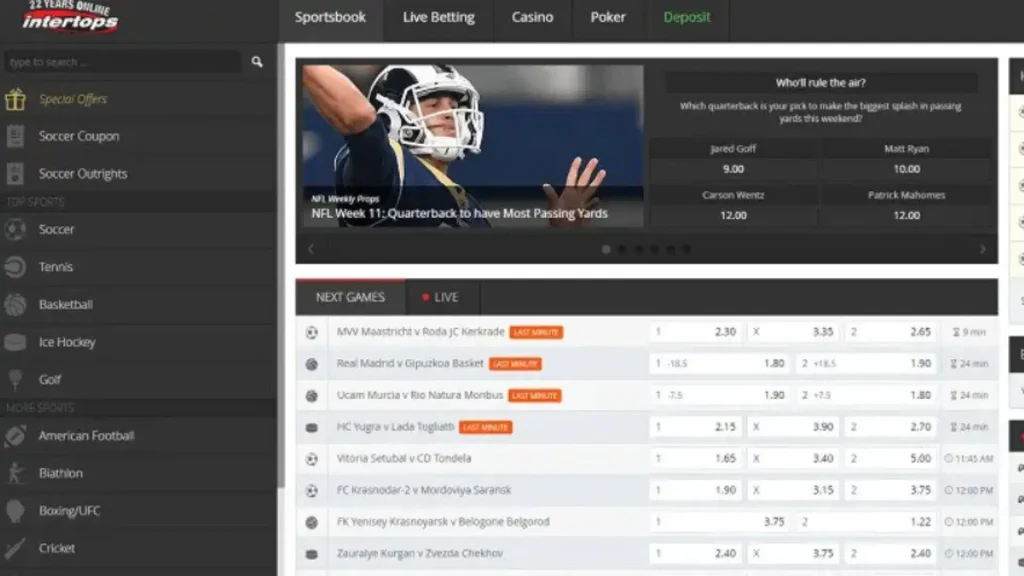This screenshot has width=1024, height=576.
Task: Click the NFL quarterback banner image
Action: pos(473,146)
